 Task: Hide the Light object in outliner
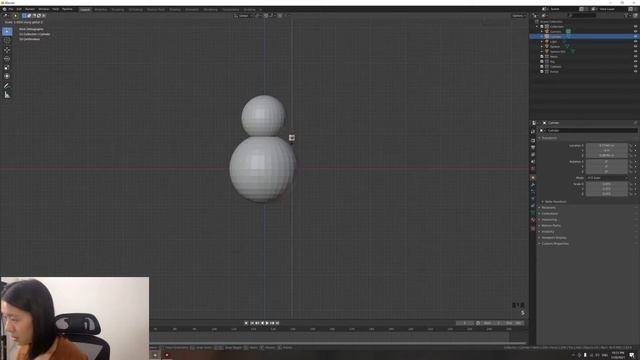point(636,41)
